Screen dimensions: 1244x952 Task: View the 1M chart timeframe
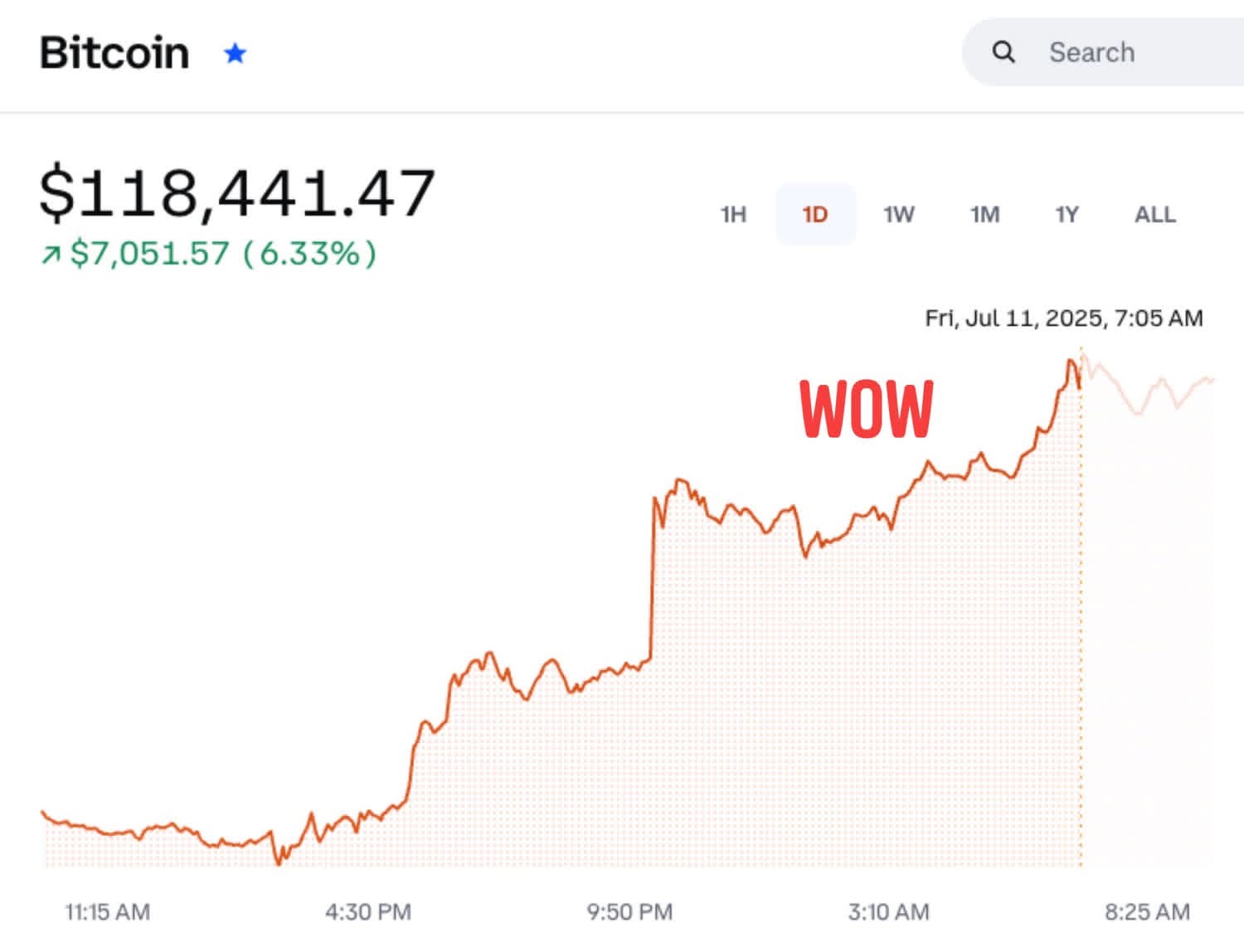tap(985, 215)
